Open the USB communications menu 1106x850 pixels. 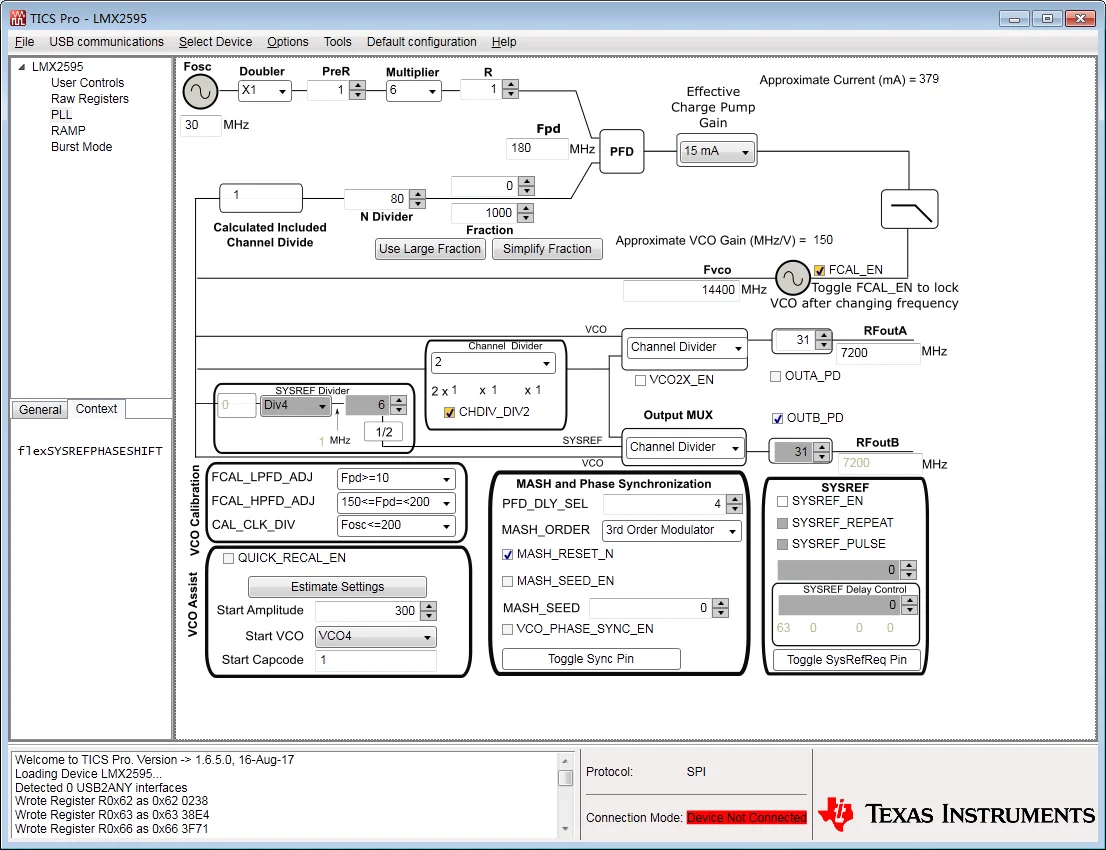[x=106, y=42]
